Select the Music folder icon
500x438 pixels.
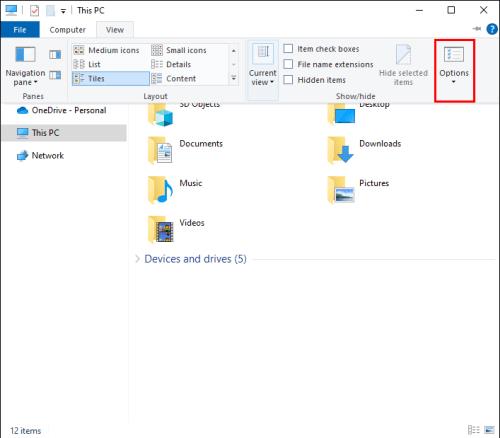[160, 190]
